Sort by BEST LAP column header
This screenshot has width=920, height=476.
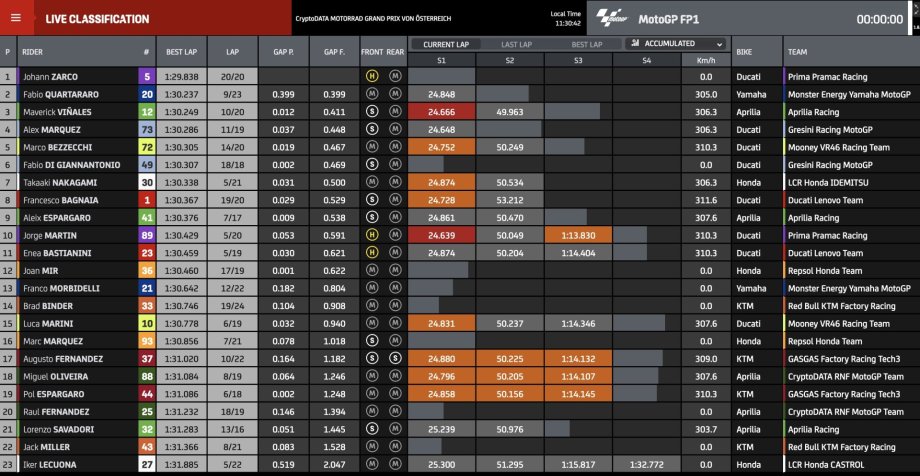[181, 52]
